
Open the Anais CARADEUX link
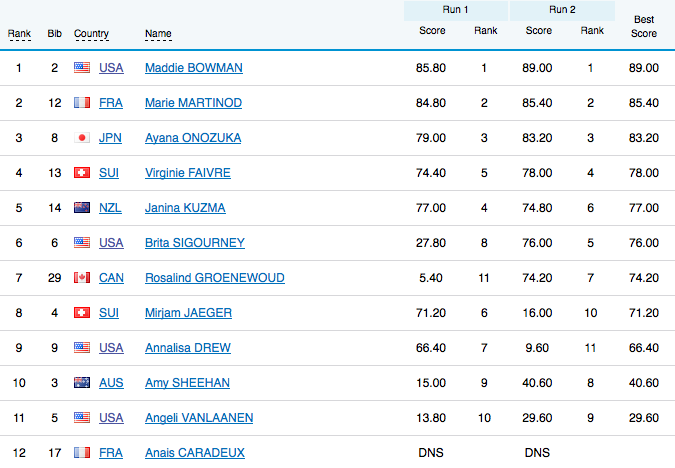coord(194,453)
